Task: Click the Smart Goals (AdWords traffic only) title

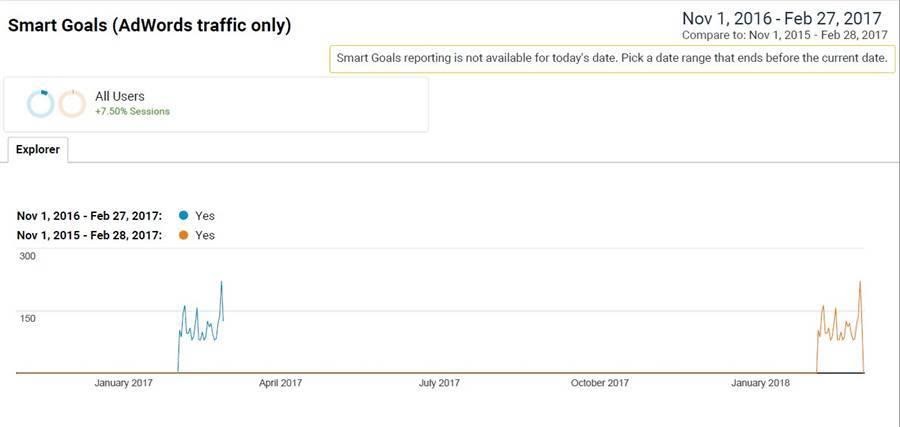Action: (149, 26)
